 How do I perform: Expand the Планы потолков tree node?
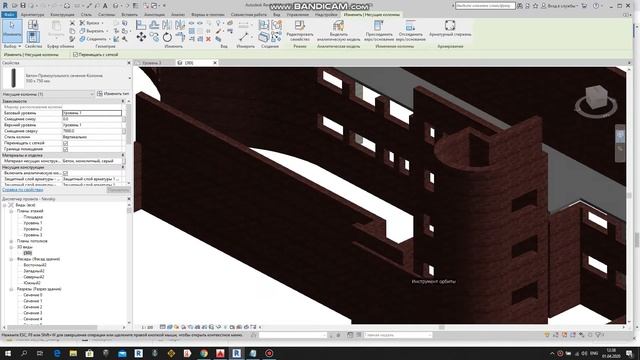coord(11,241)
